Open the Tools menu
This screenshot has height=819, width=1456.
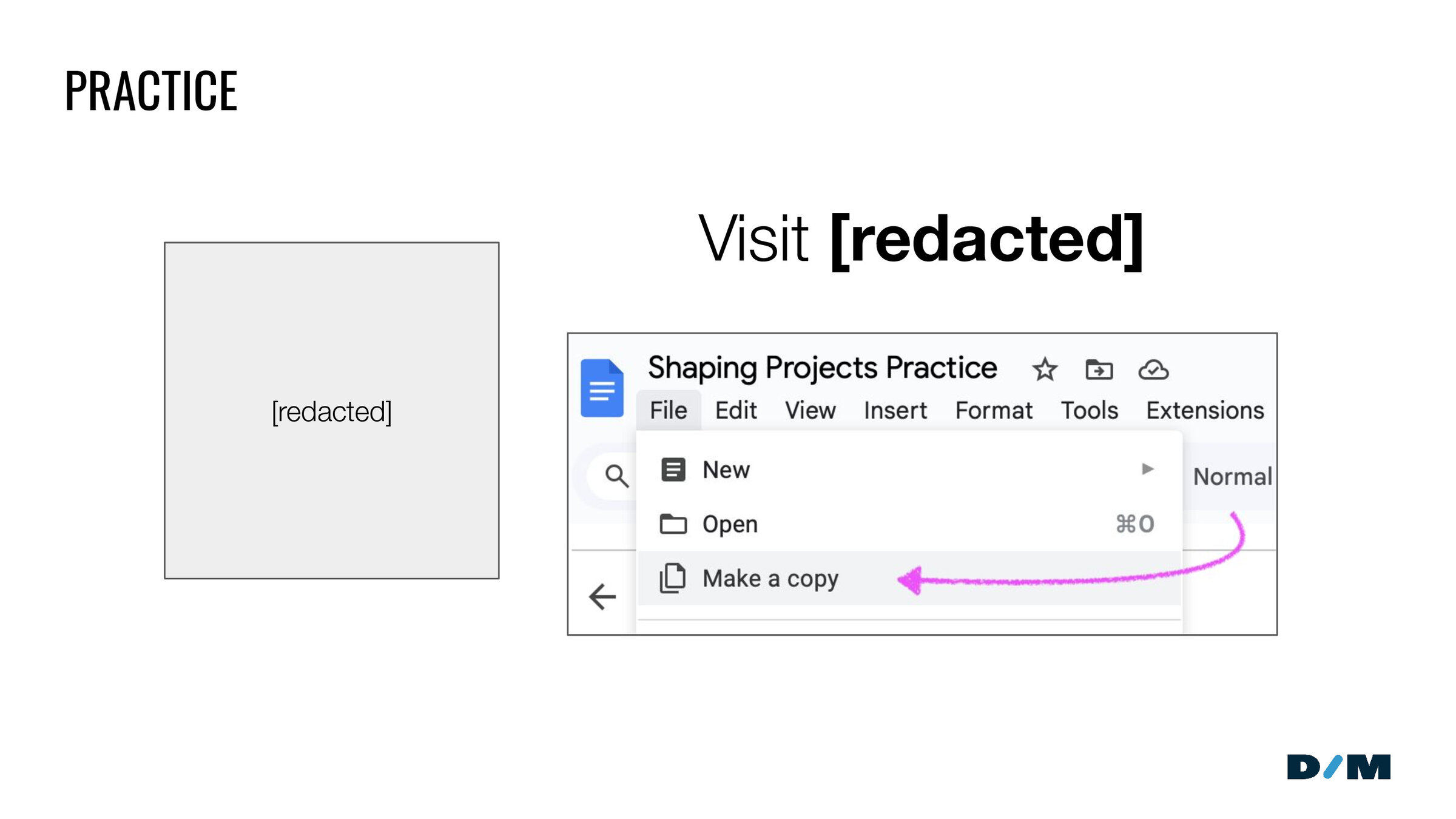click(x=1089, y=411)
